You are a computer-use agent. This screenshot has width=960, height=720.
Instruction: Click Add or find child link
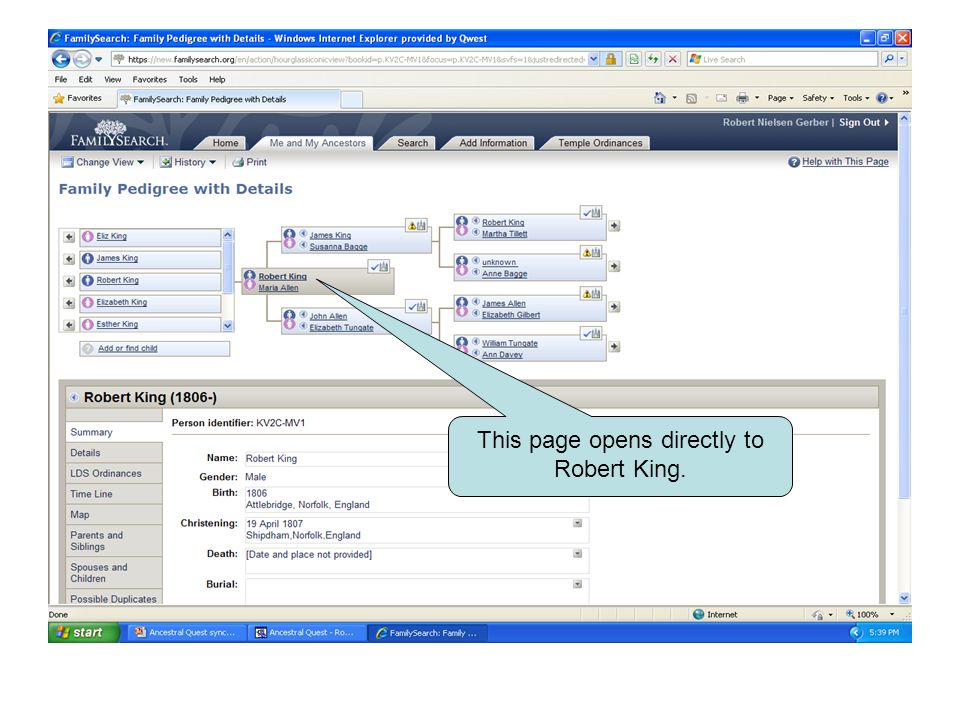tap(128, 348)
